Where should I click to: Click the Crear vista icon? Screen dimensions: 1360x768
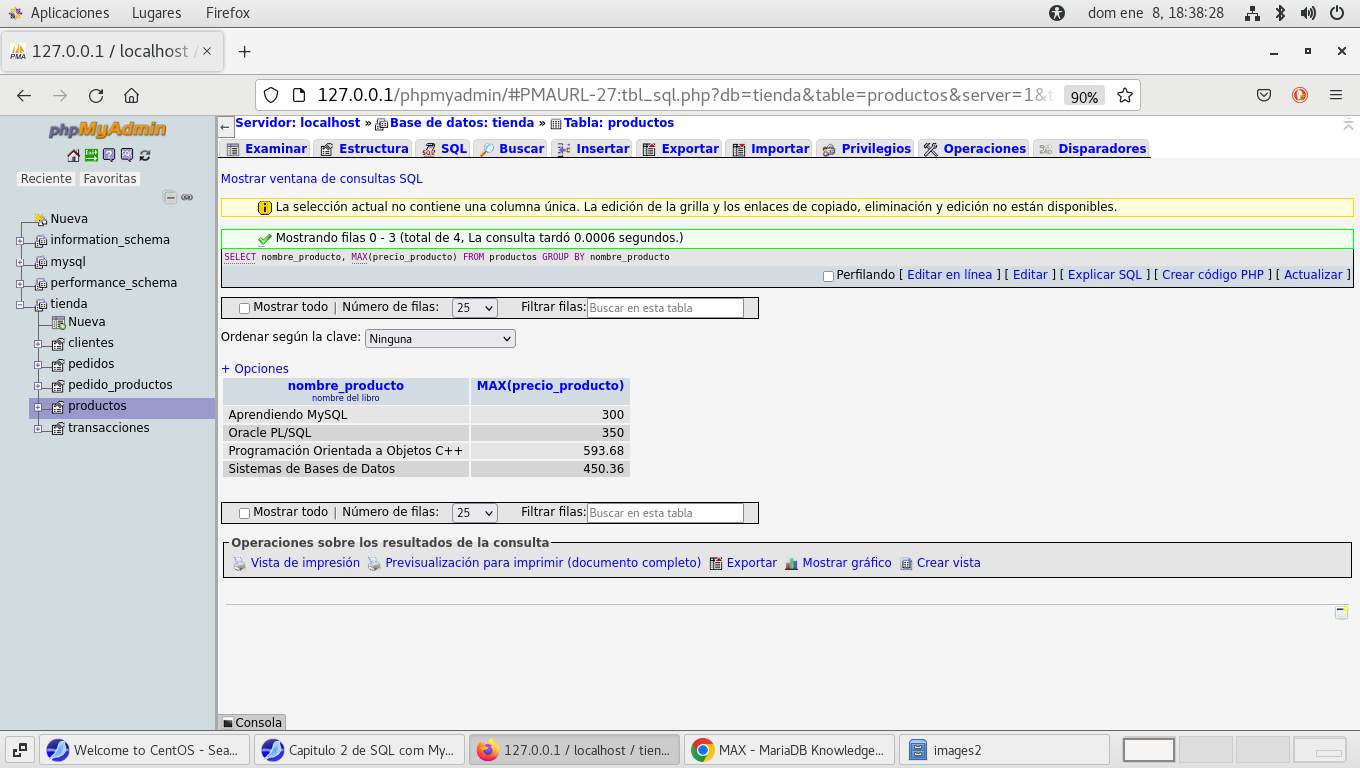coord(906,564)
